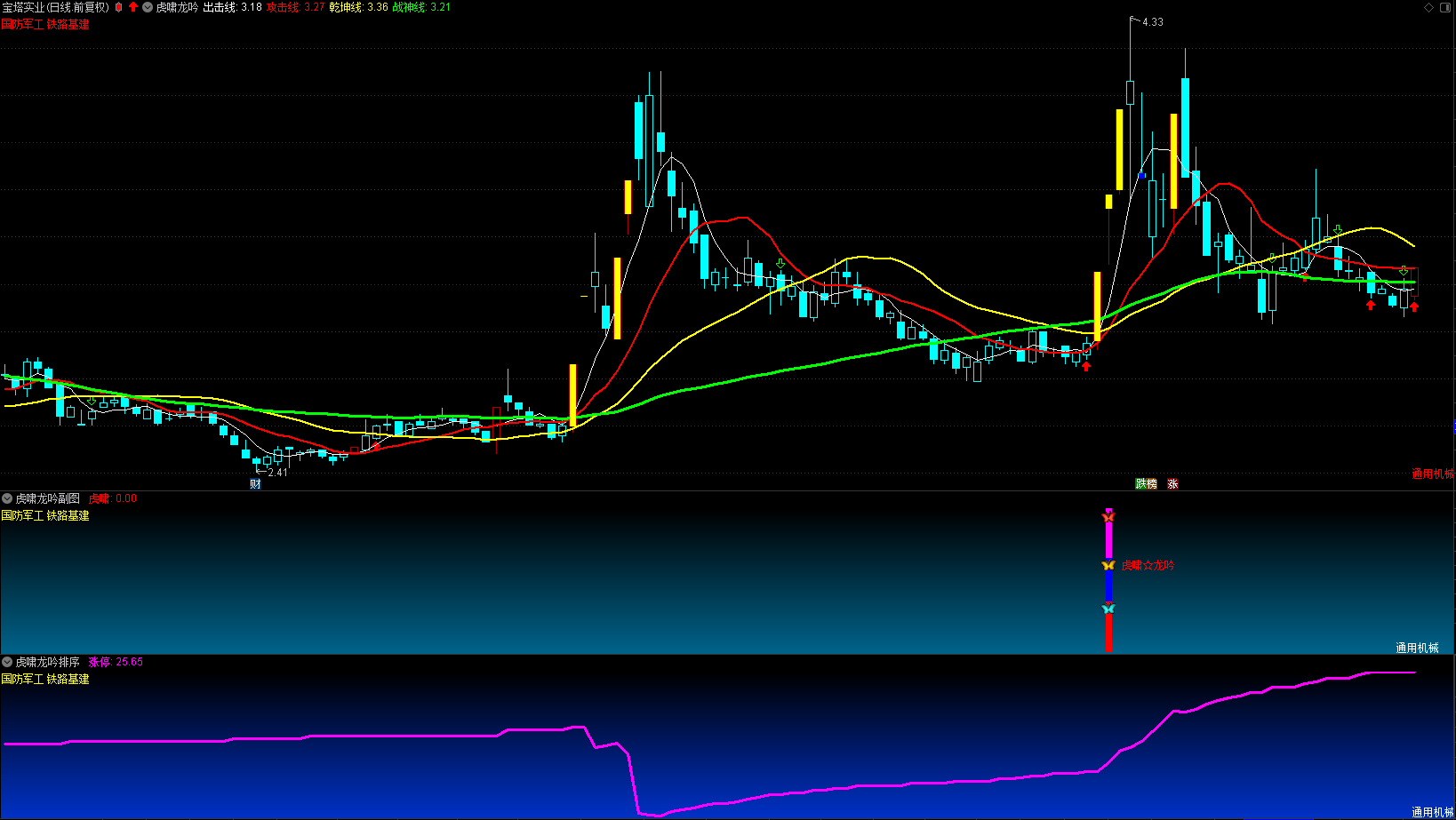The image size is (1456, 820).
Task: Click the orange 榜 marker on the time axis
Action: [x=1152, y=484]
